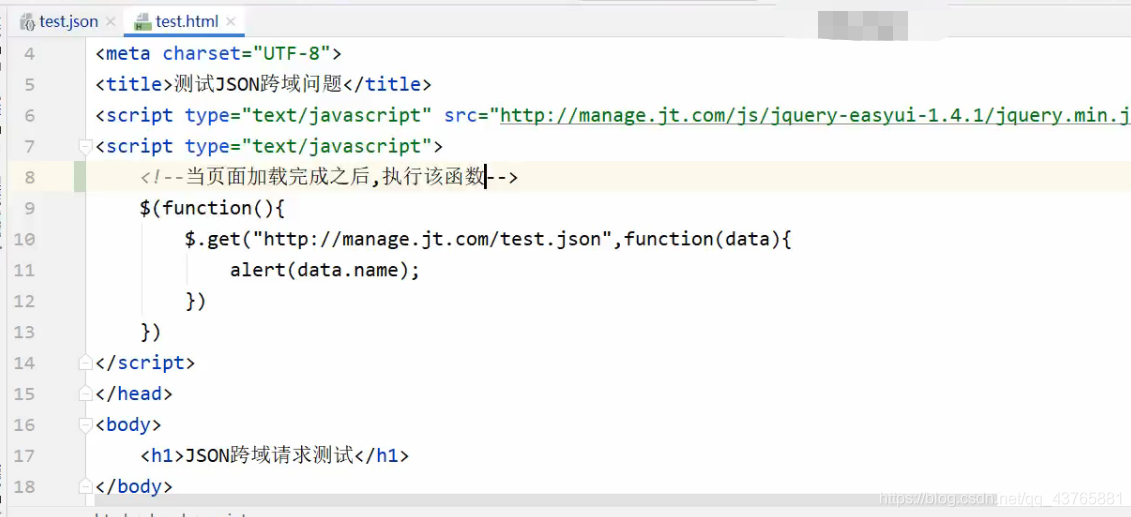Click line number 8 in the gutter
The height and width of the screenshot is (517, 1131).
tap(29, 177)
